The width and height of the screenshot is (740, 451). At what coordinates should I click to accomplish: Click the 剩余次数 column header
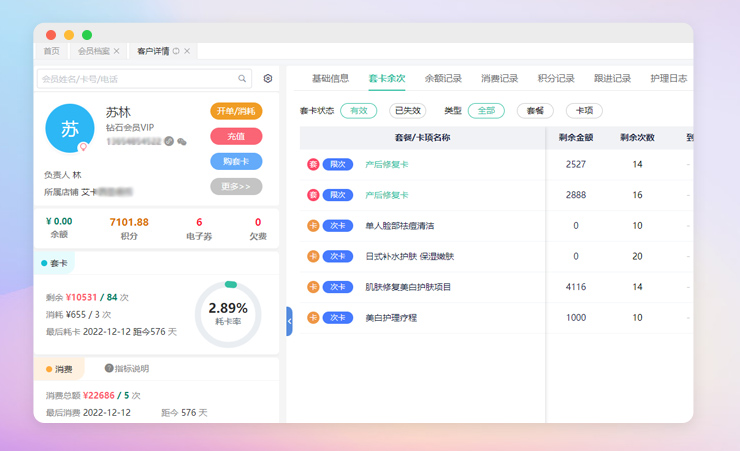[637, 138]
